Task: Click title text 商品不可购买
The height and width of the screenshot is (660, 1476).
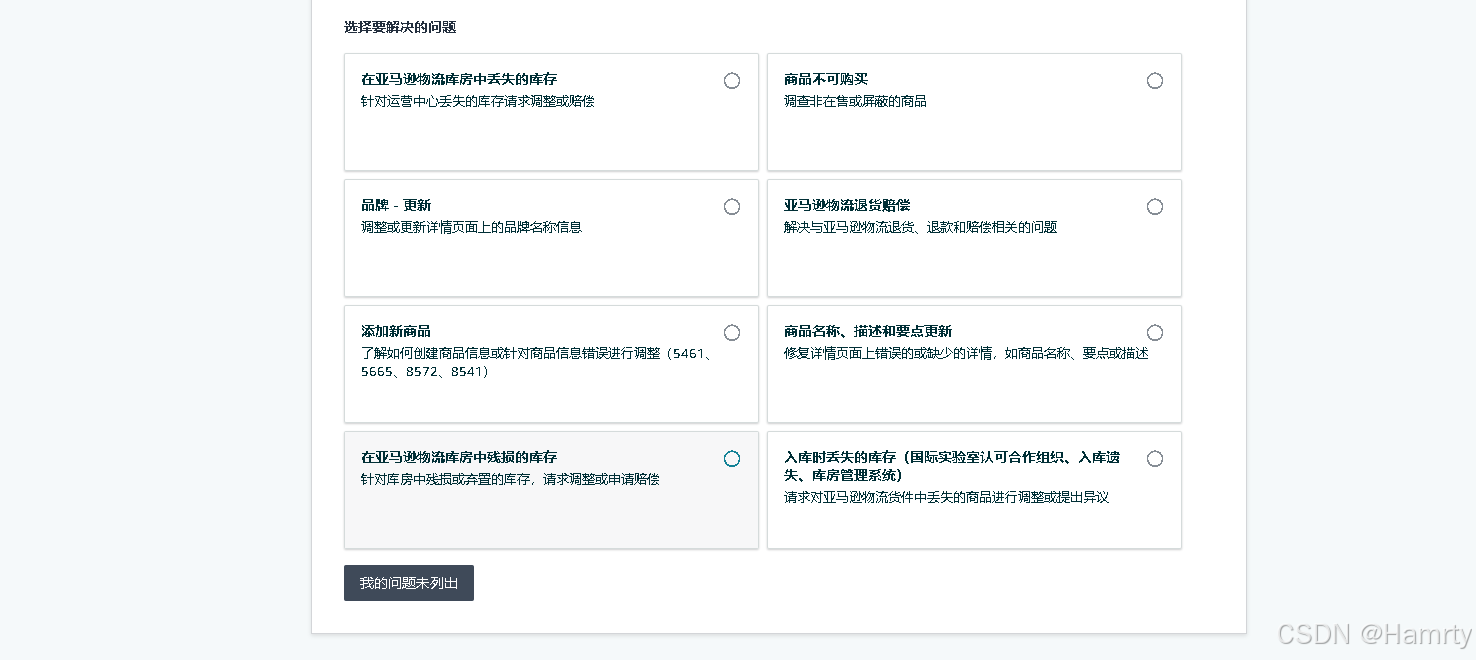Action: 826,79
